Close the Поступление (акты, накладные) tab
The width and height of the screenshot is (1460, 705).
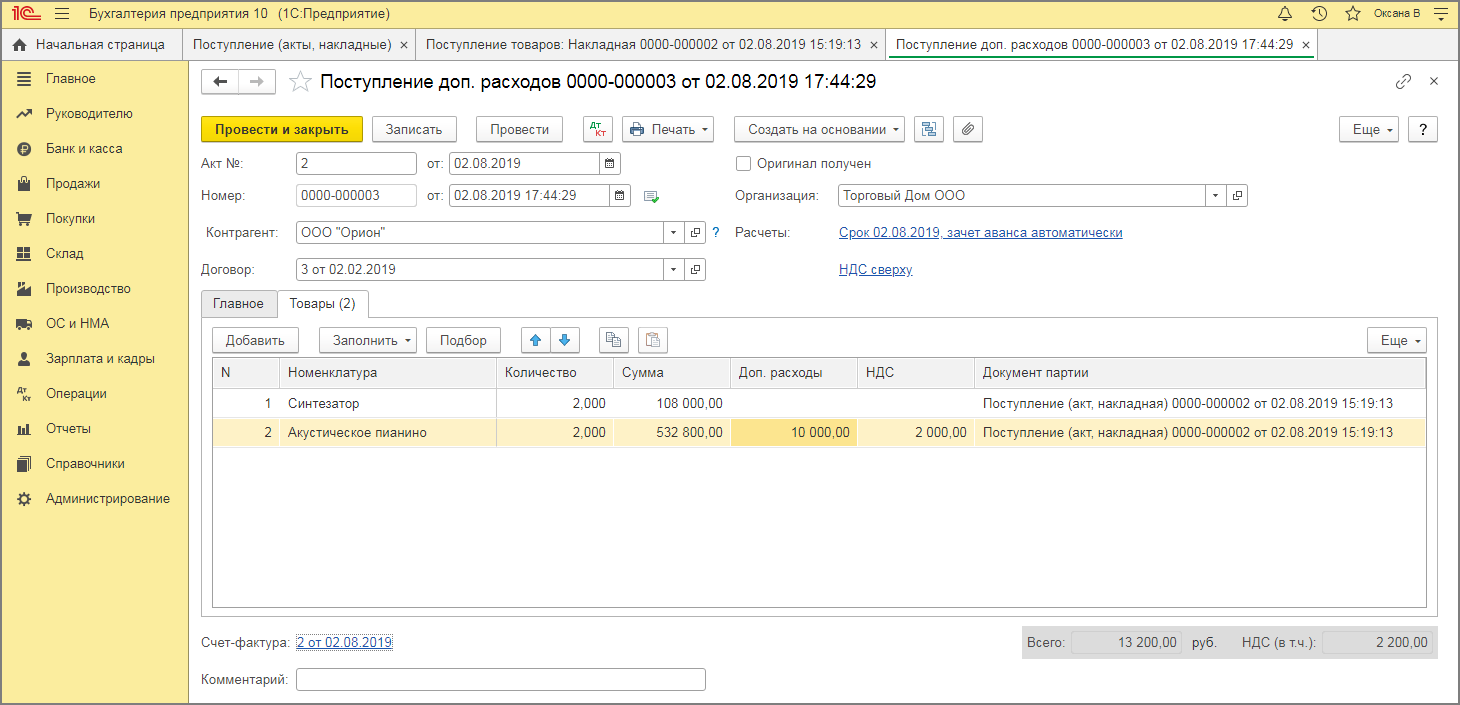pos(404,45)
